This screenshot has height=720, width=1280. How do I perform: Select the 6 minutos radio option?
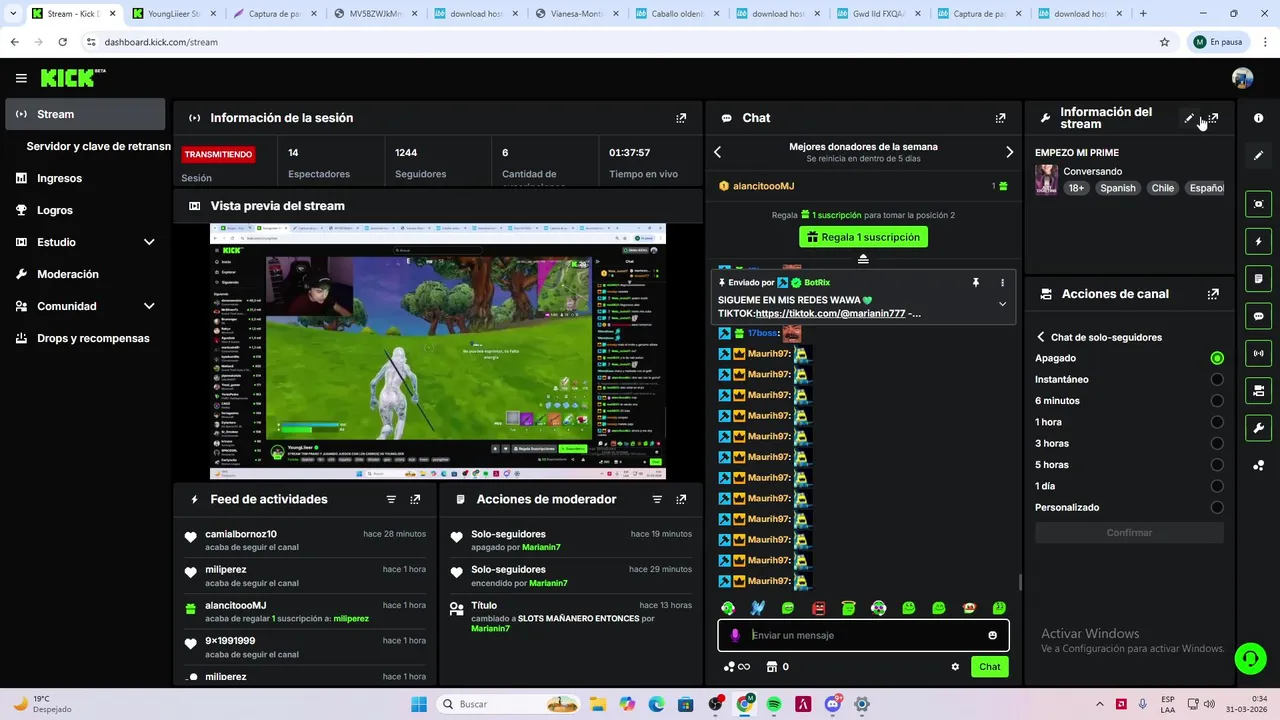[1217, 401]
